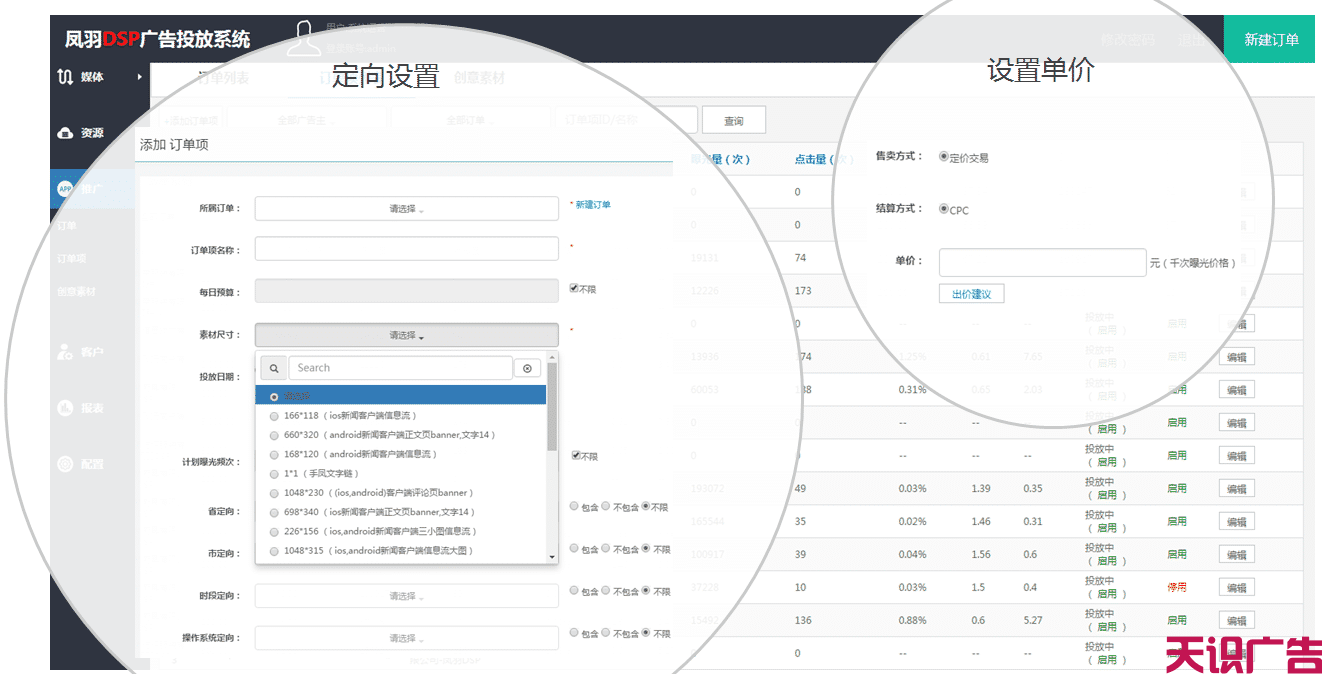1322x674 pixels.
Task: Click 退出 logout in the top header
Action: [1191, 40]
